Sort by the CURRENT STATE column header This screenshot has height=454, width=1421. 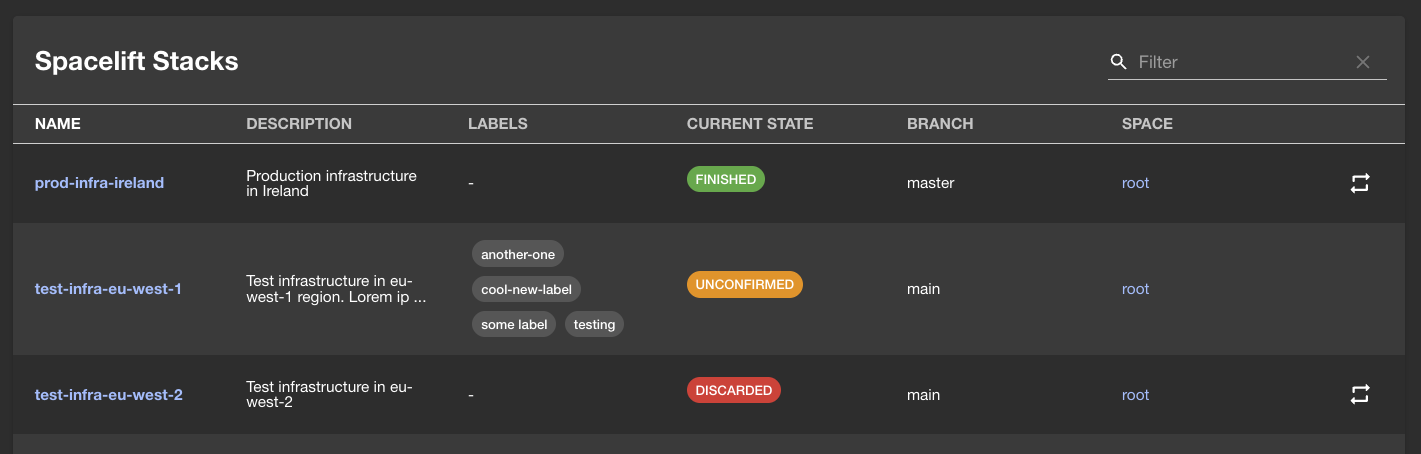coord(750,124)
